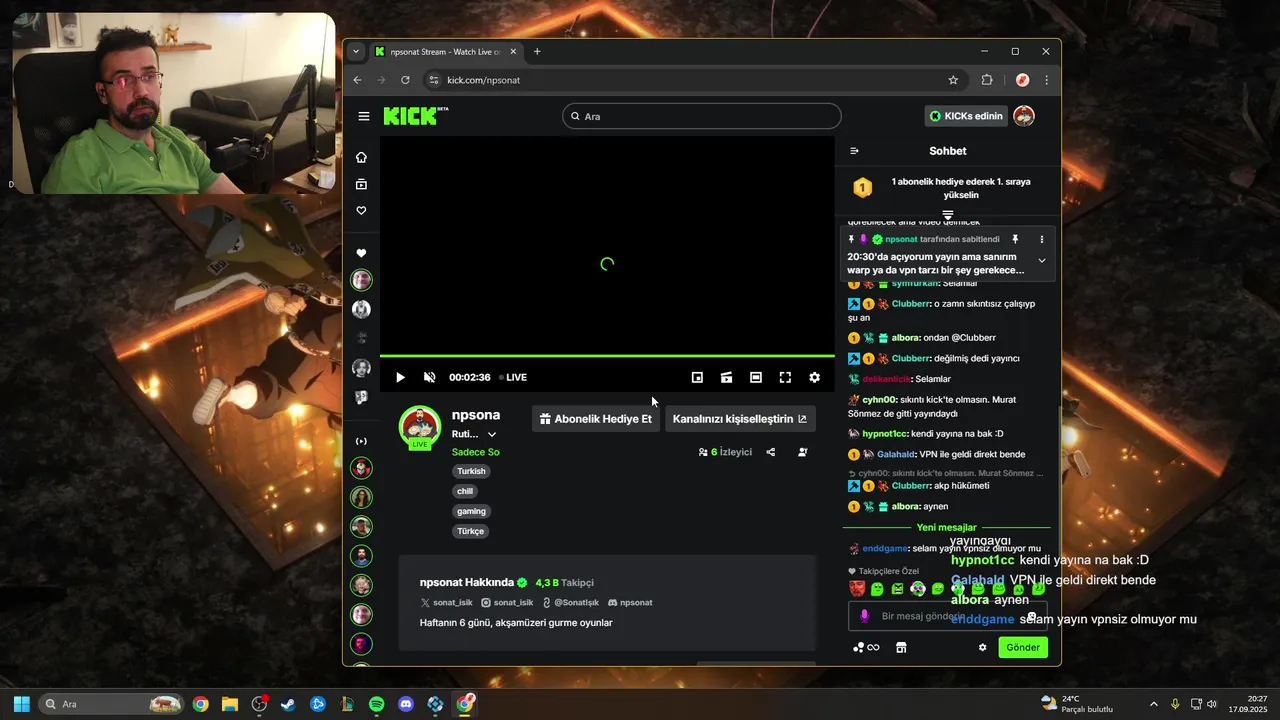Jump to LIVE in the player
Image resolution: width=1280 pixels, height=720 pixels.
tap(513, 377)
